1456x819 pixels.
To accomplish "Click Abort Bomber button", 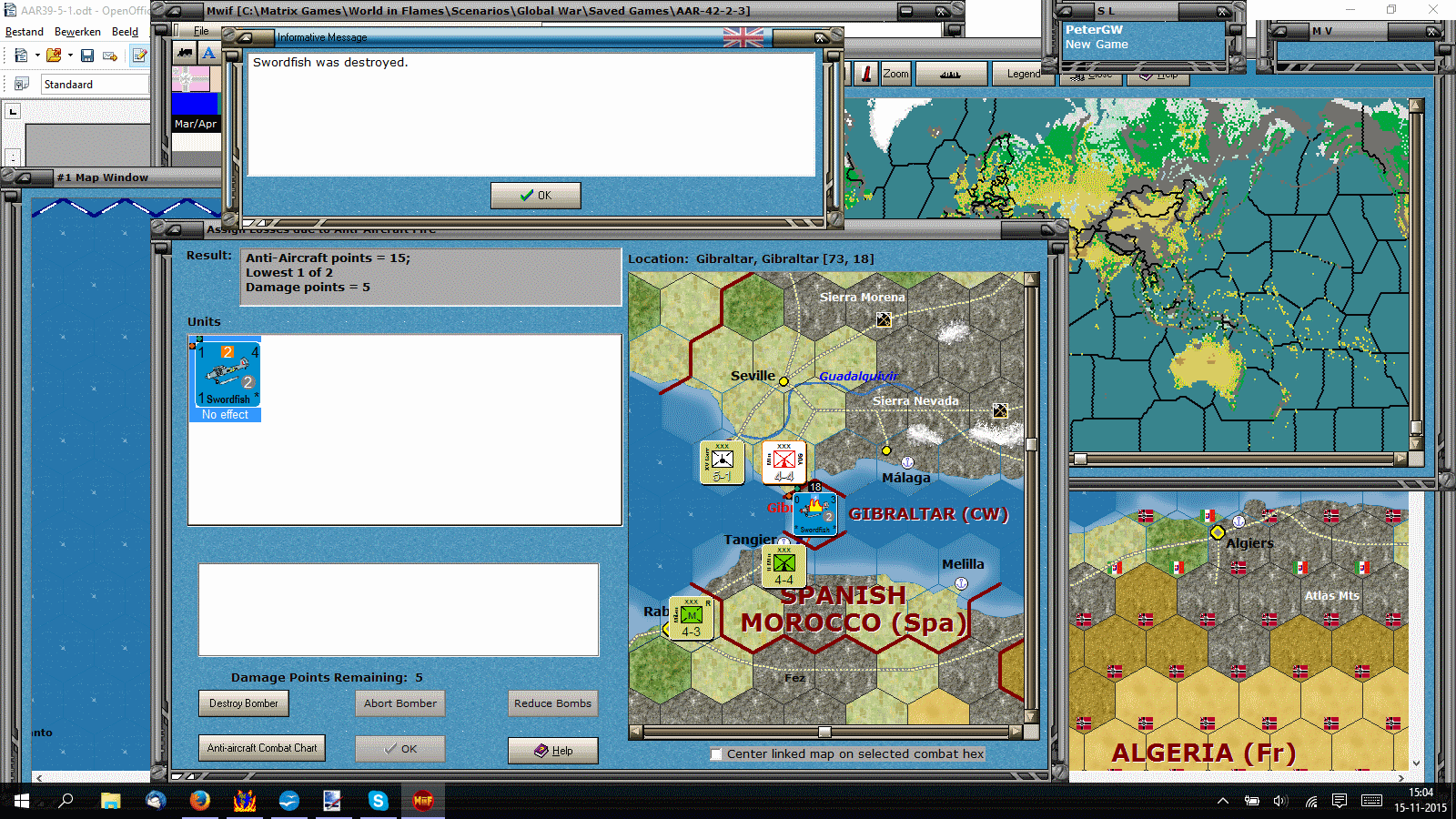I will tap(399, 703).
